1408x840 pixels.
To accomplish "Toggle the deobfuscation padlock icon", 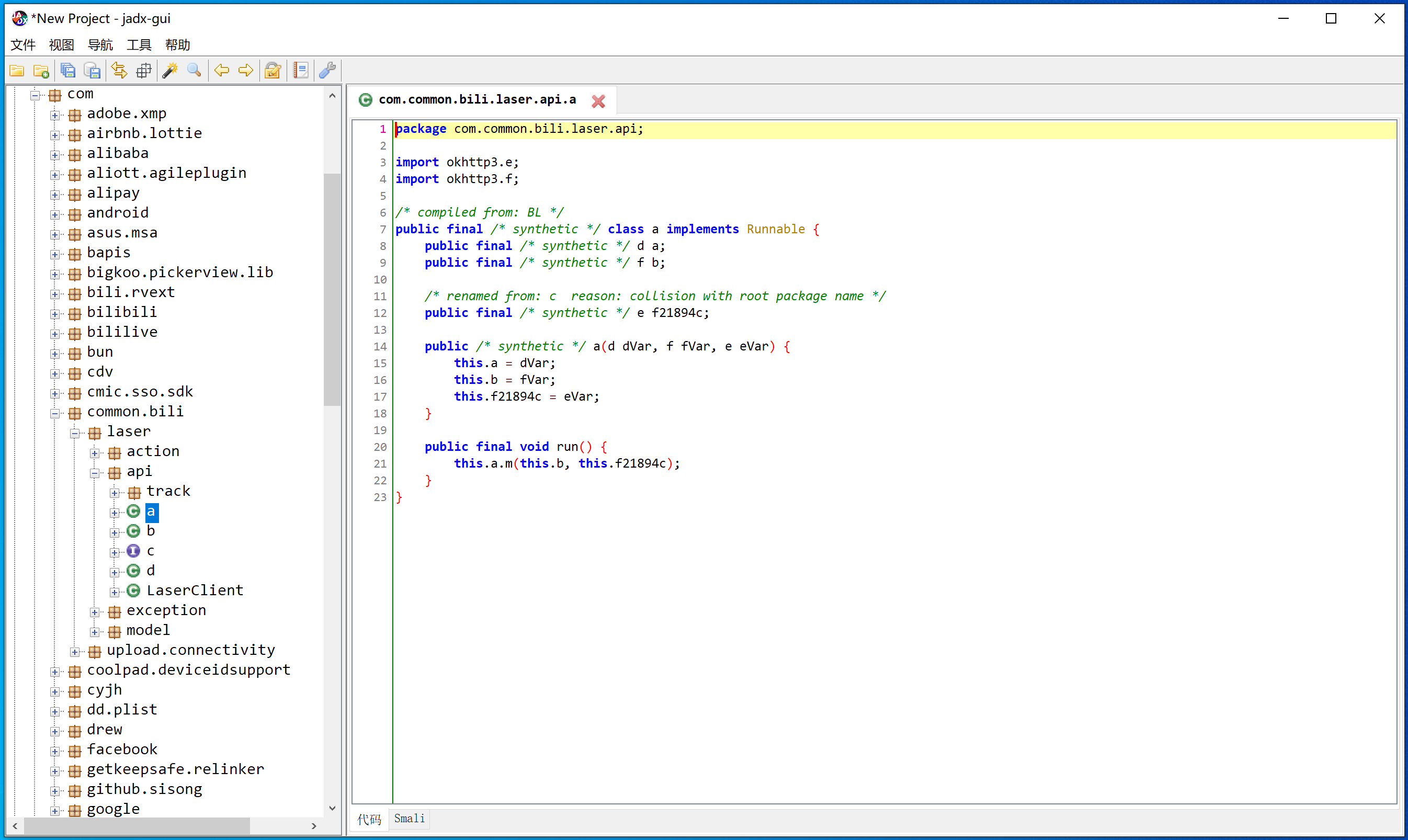I will [x=273, y=71].
